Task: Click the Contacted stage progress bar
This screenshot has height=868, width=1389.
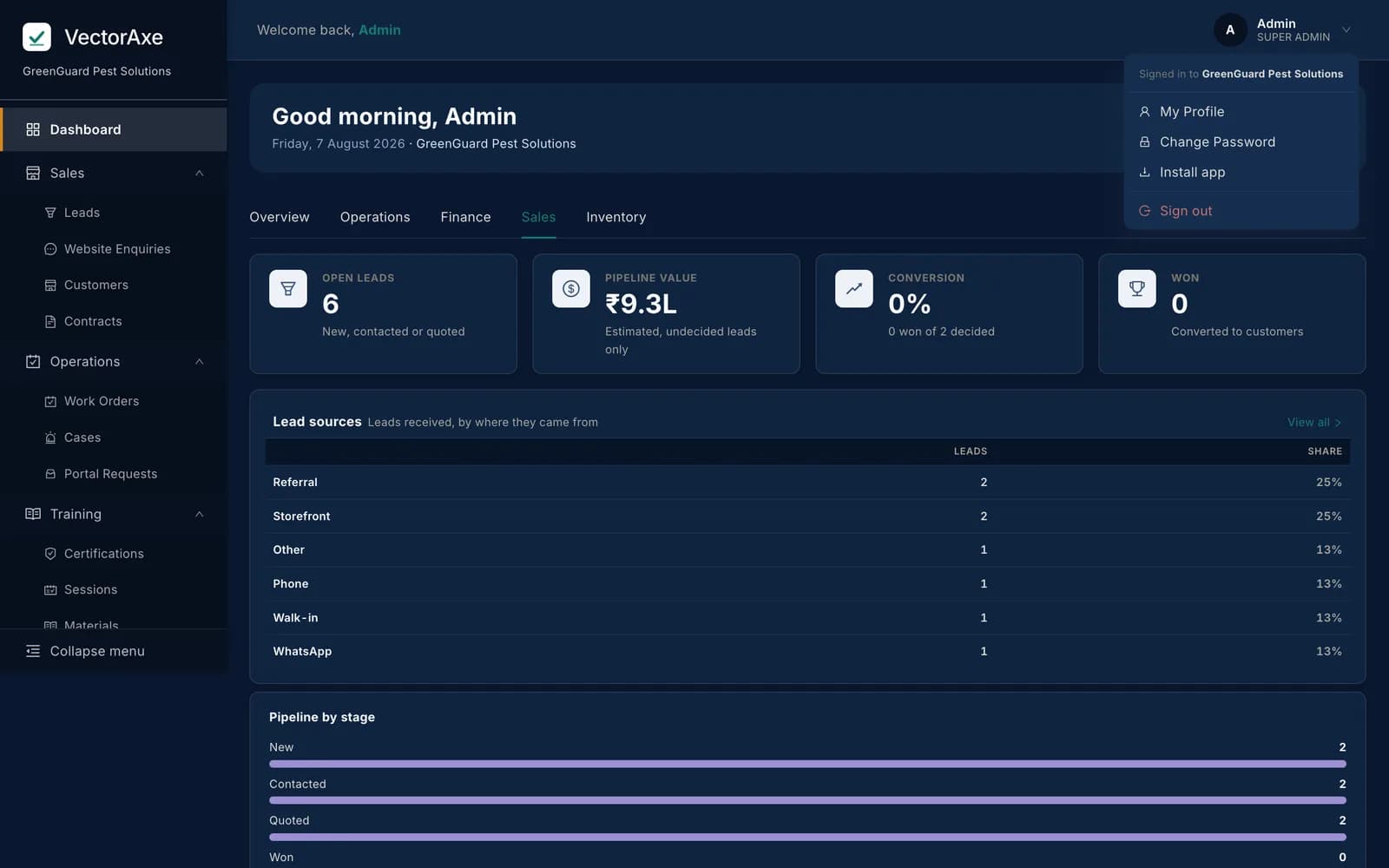Action: coord(807,800)
